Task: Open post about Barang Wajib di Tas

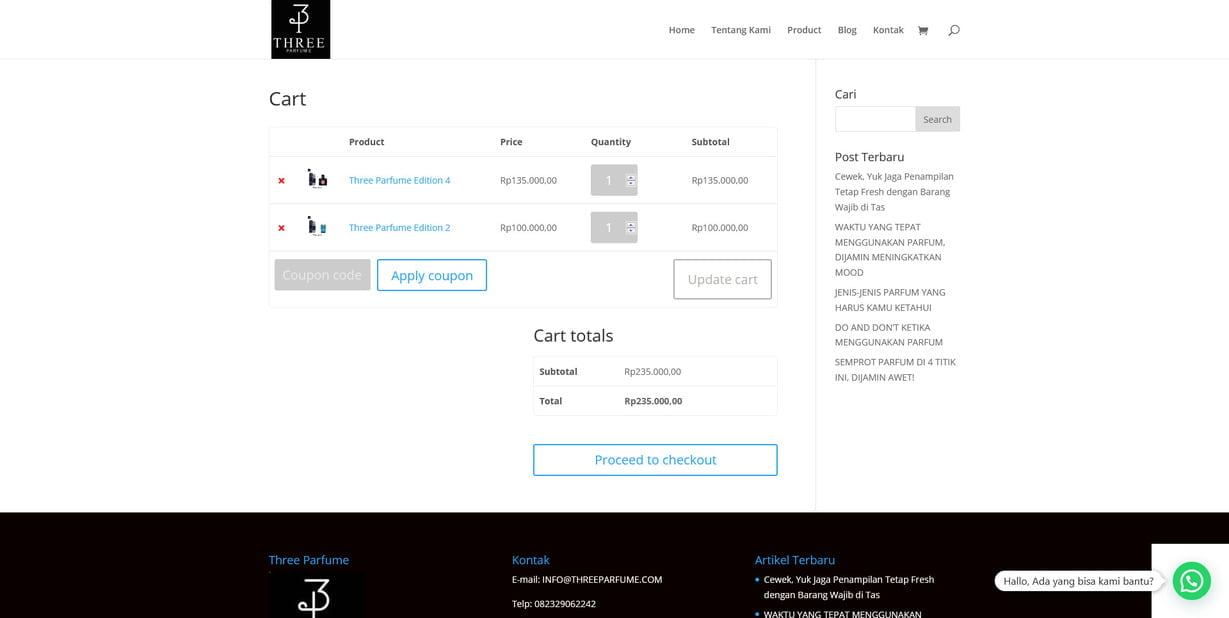Action: pos(894,192)
